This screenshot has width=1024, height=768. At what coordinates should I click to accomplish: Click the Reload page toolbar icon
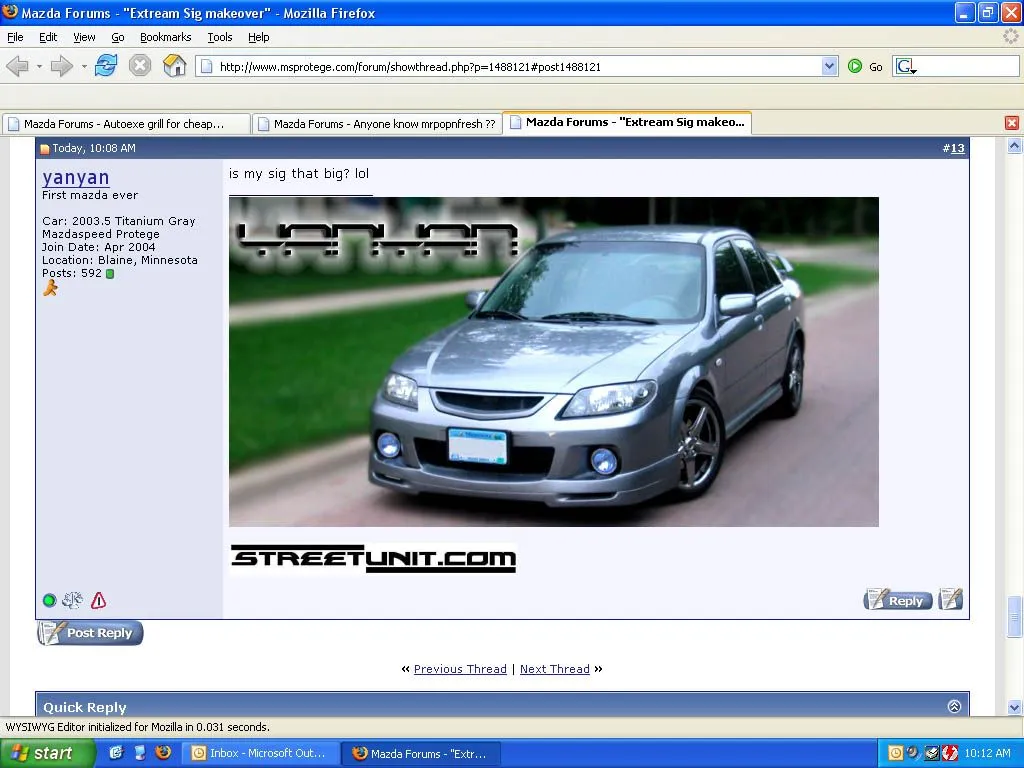pos(106,66)
